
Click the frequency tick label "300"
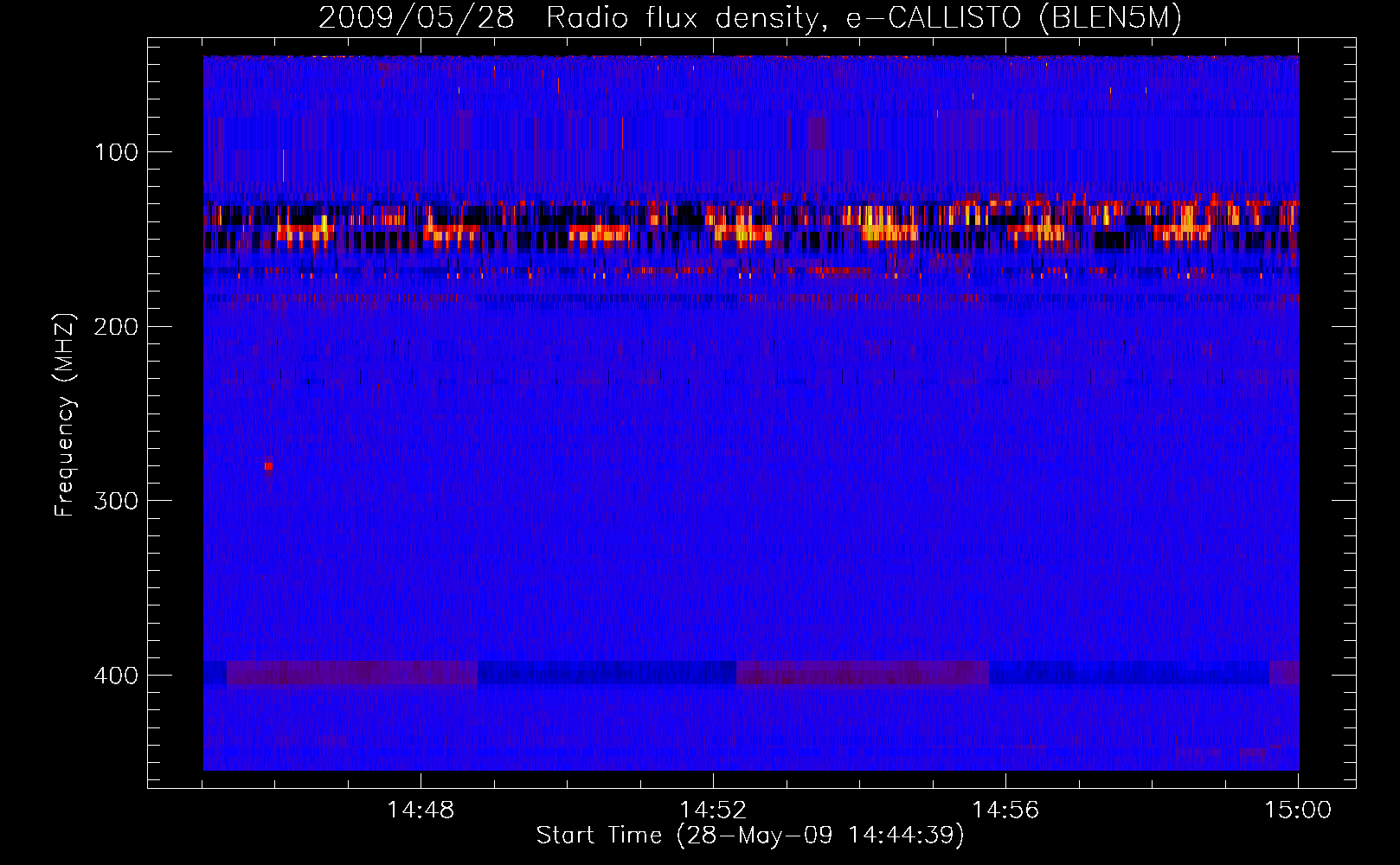pos(116,501)
